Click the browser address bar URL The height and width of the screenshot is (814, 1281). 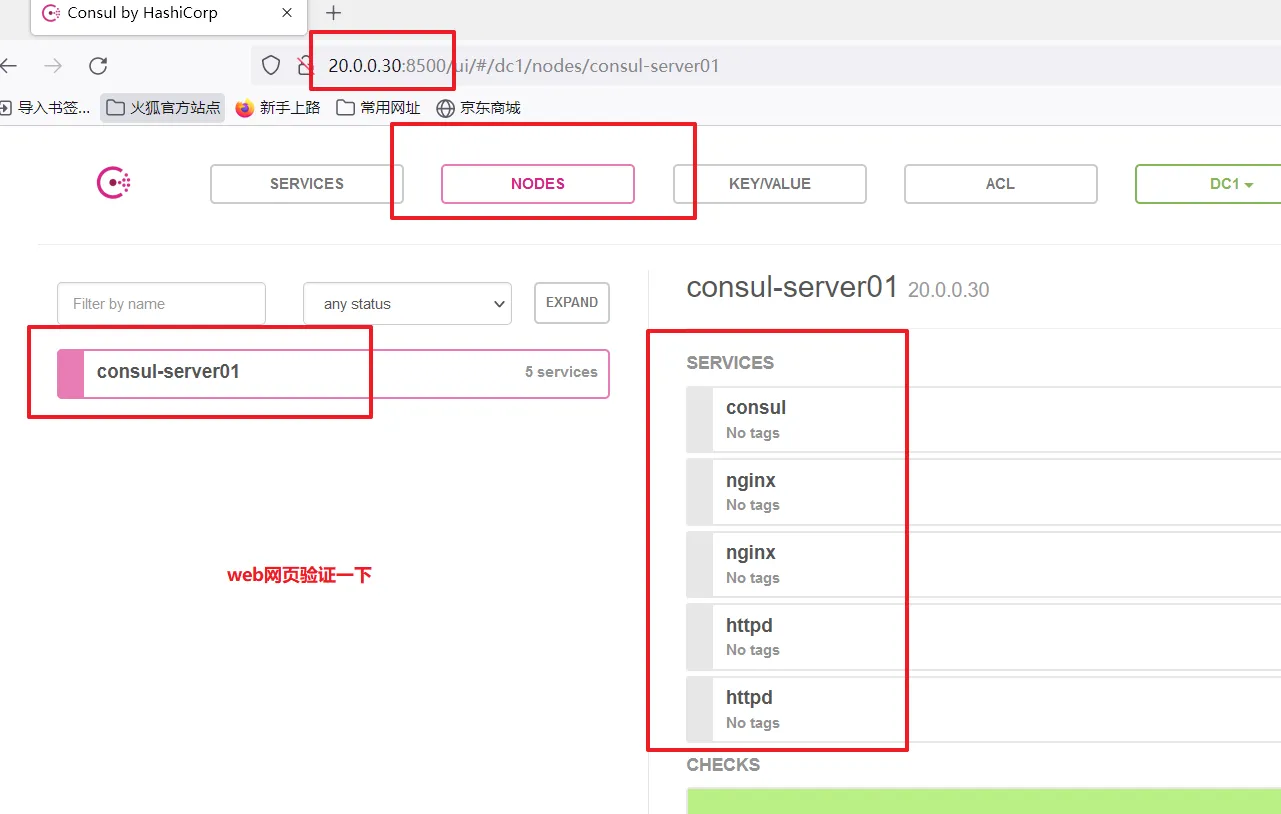click(x=524, y=66)
